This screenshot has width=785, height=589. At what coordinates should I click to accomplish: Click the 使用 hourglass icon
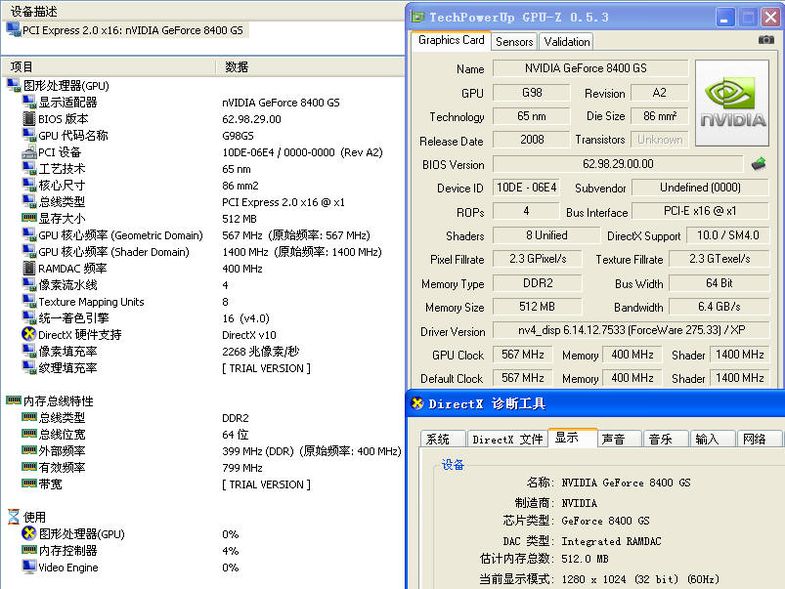[x=13, y=517]
